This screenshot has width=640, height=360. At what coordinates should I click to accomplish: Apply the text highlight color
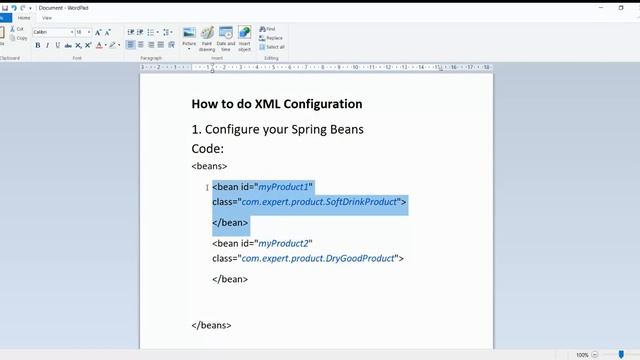click(112, 45)
